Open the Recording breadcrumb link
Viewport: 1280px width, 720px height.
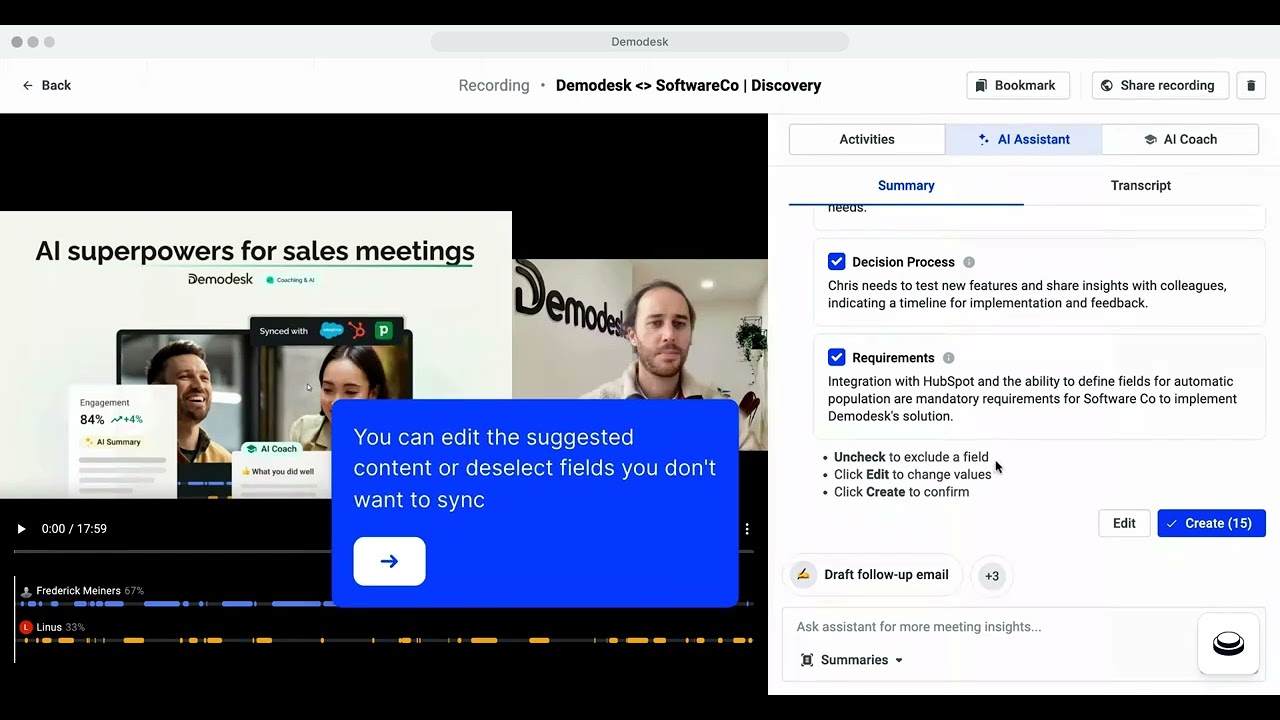point(494,85)
